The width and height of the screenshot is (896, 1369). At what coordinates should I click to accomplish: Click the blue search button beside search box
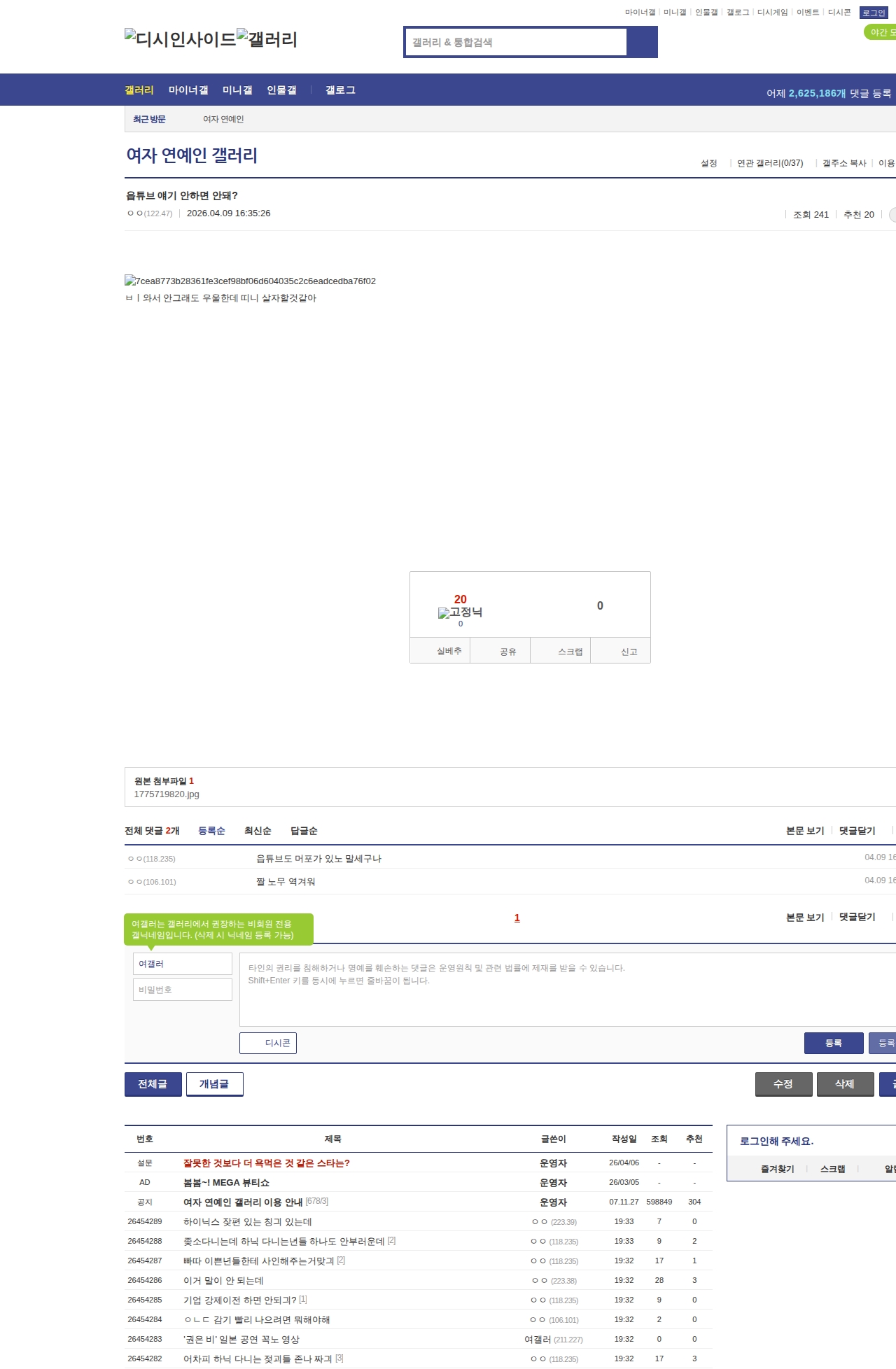[642, 42]
